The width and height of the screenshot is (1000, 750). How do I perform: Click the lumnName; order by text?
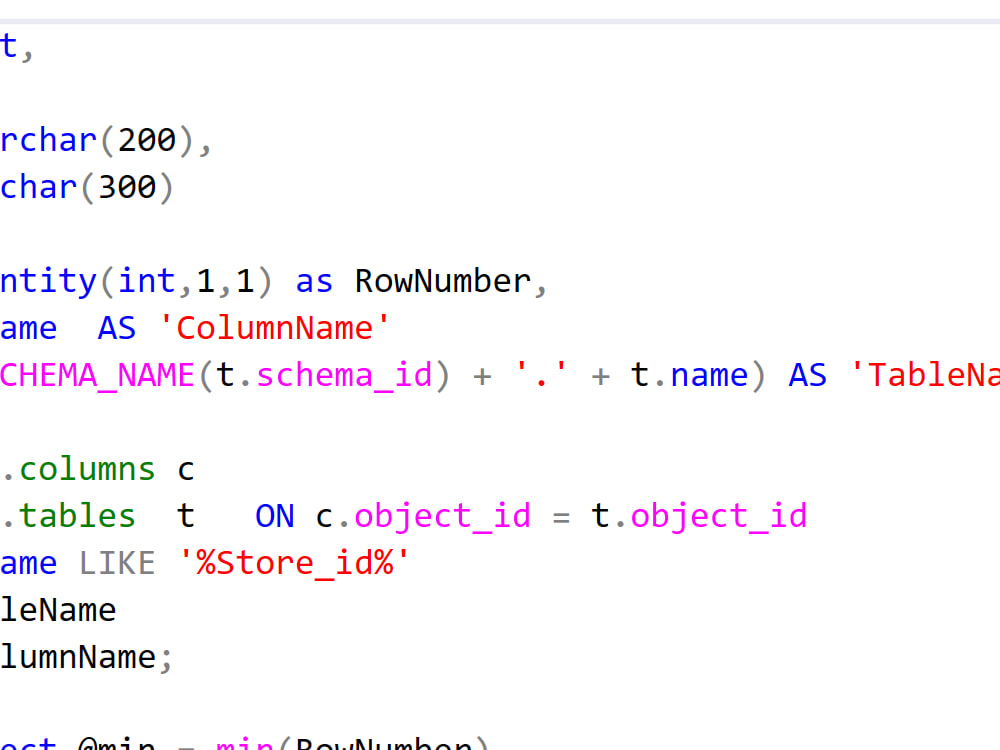86,657
